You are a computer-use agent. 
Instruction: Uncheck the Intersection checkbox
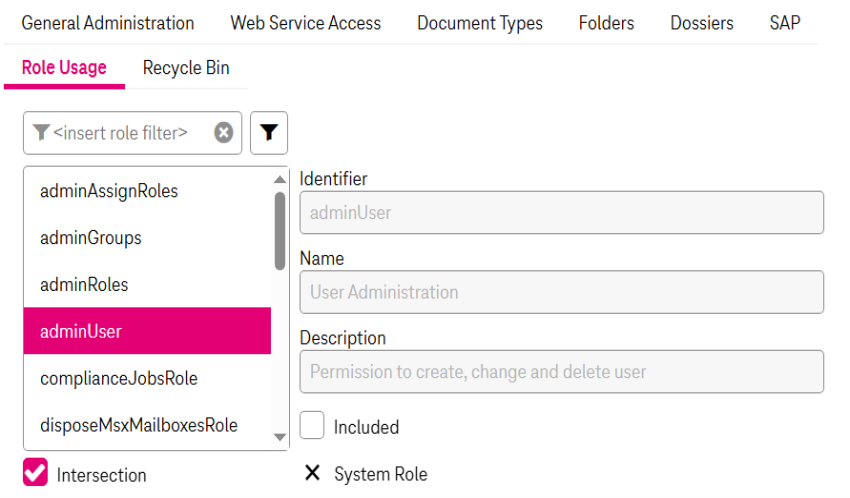(35, 473)
